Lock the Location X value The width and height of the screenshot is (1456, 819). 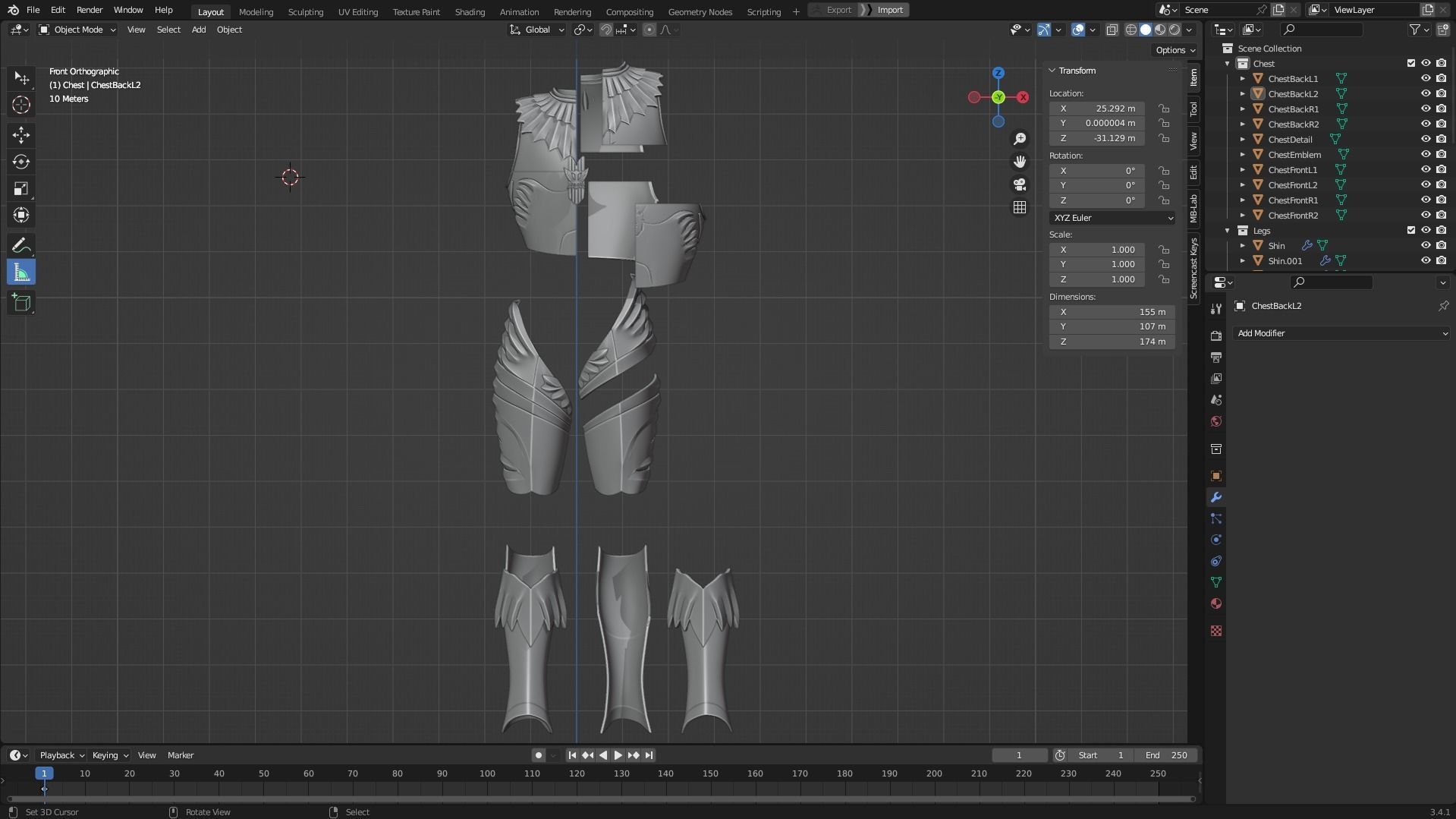click(x=1163, y=109)
